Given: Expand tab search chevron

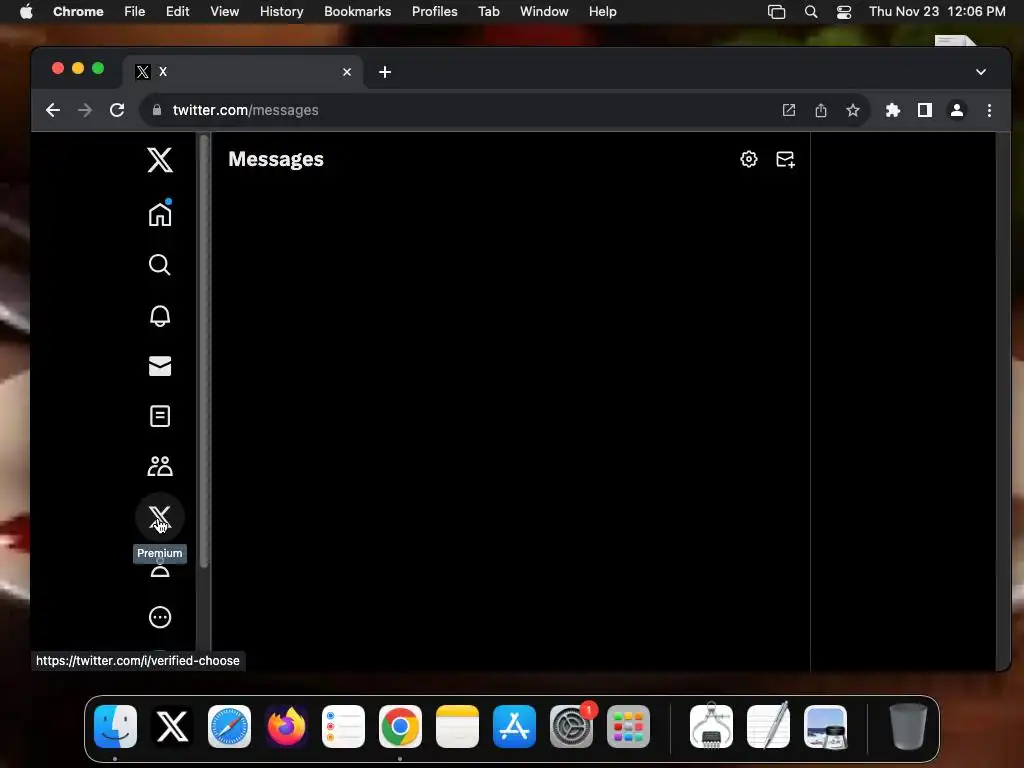Looking at the screenshot, I should (981, 72).
